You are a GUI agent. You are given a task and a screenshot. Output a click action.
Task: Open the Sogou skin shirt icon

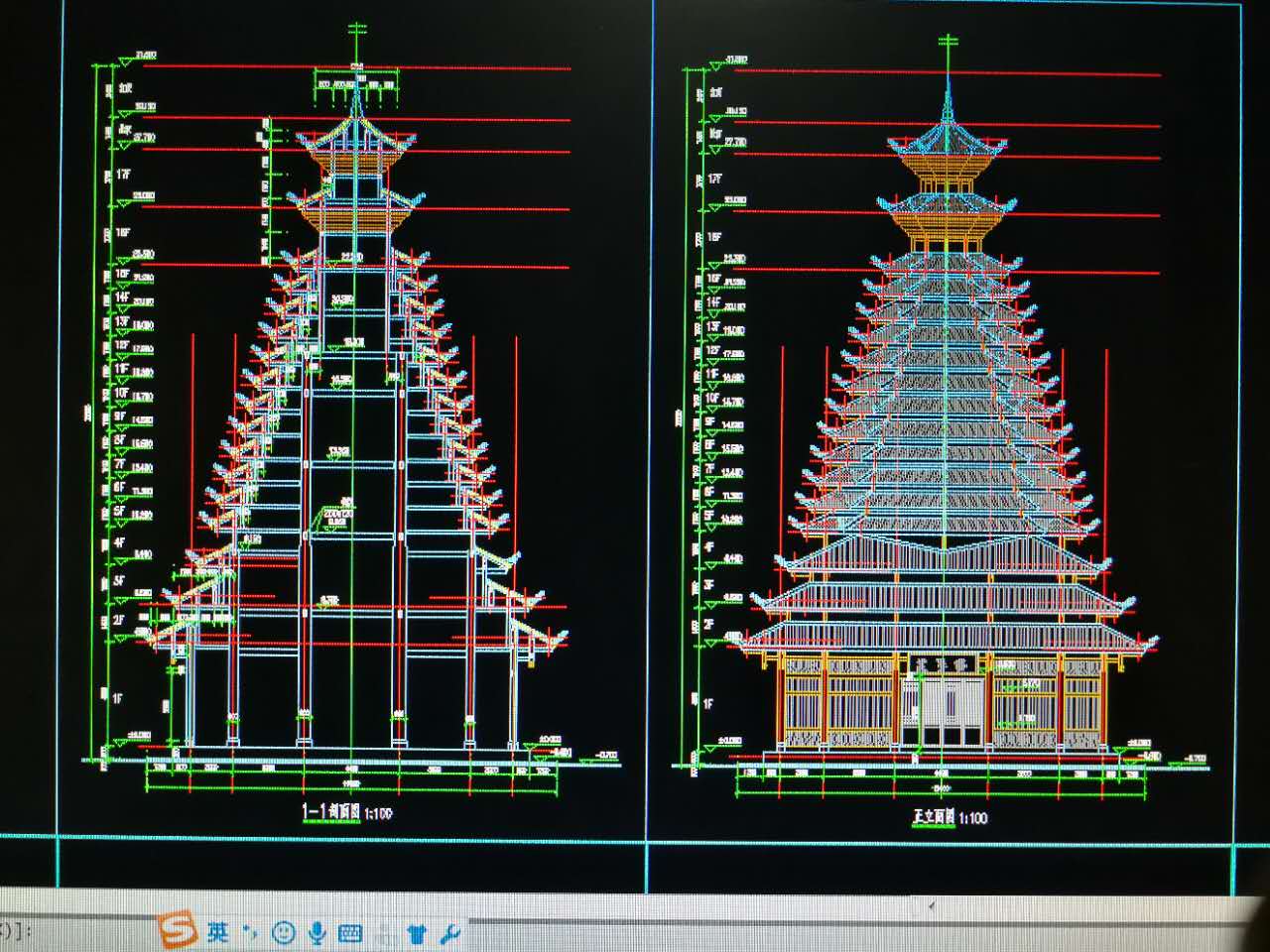[417, 934]
